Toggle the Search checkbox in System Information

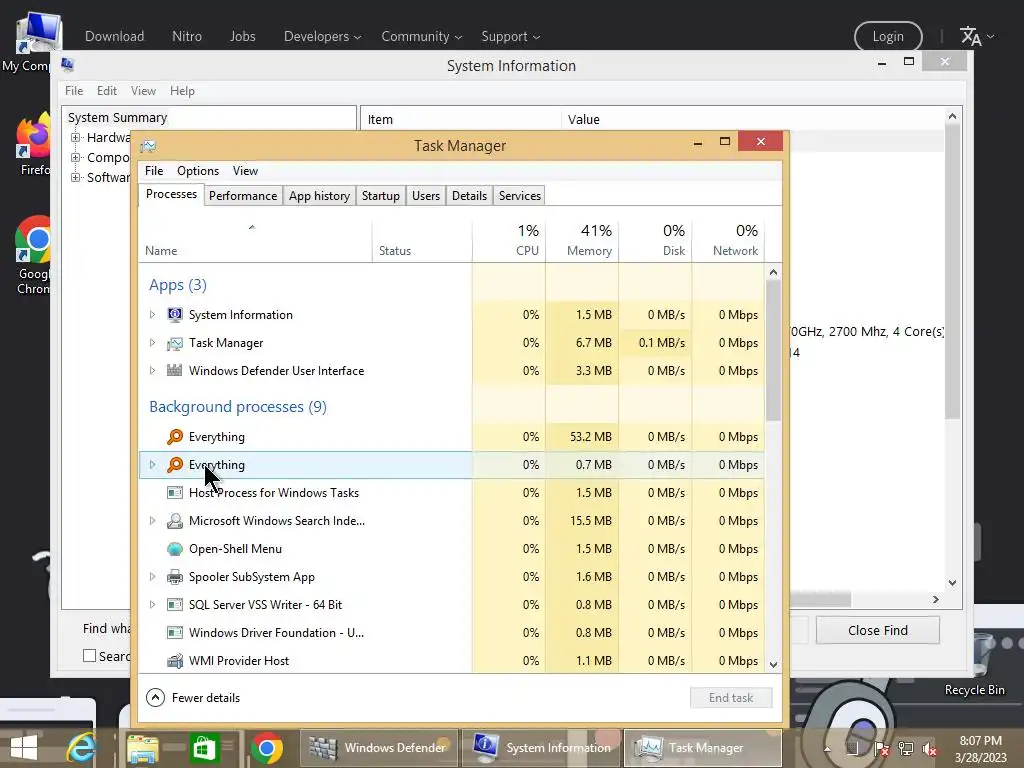click(89, 656)
